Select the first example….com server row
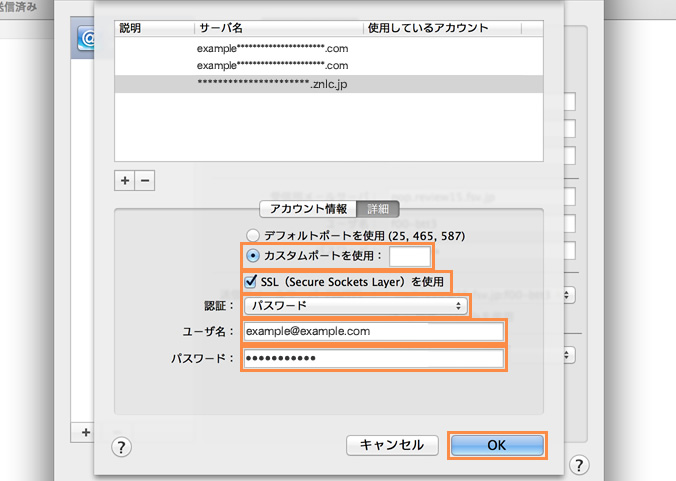Screen dimensions: 676x481 coord(329,48)
